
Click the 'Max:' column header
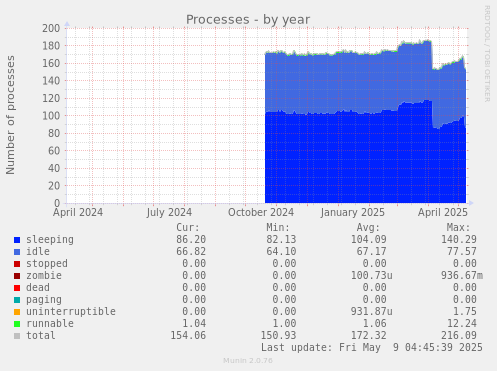click(x=458, y=228)
